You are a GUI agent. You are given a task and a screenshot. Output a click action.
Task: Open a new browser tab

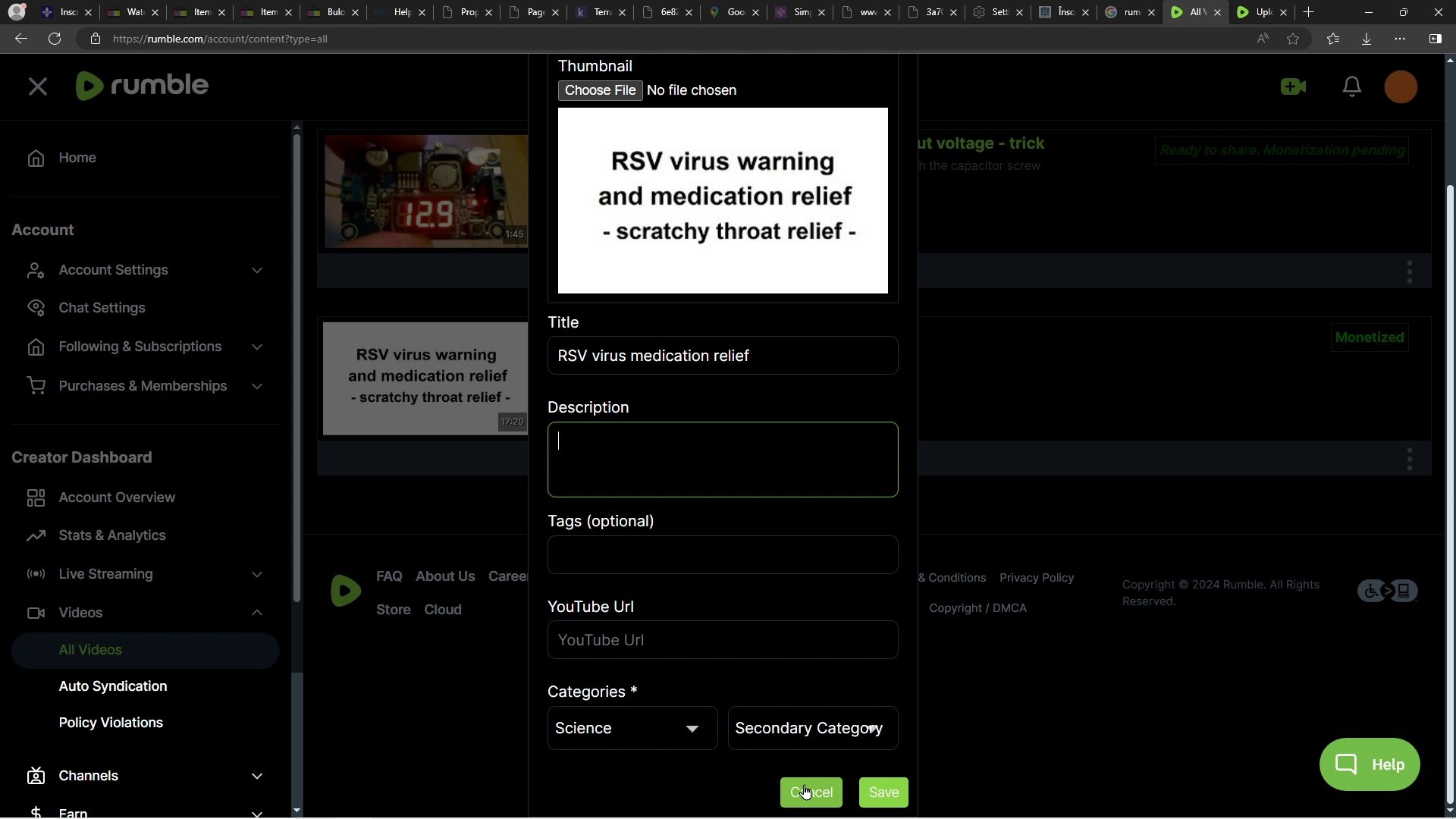1308,12
